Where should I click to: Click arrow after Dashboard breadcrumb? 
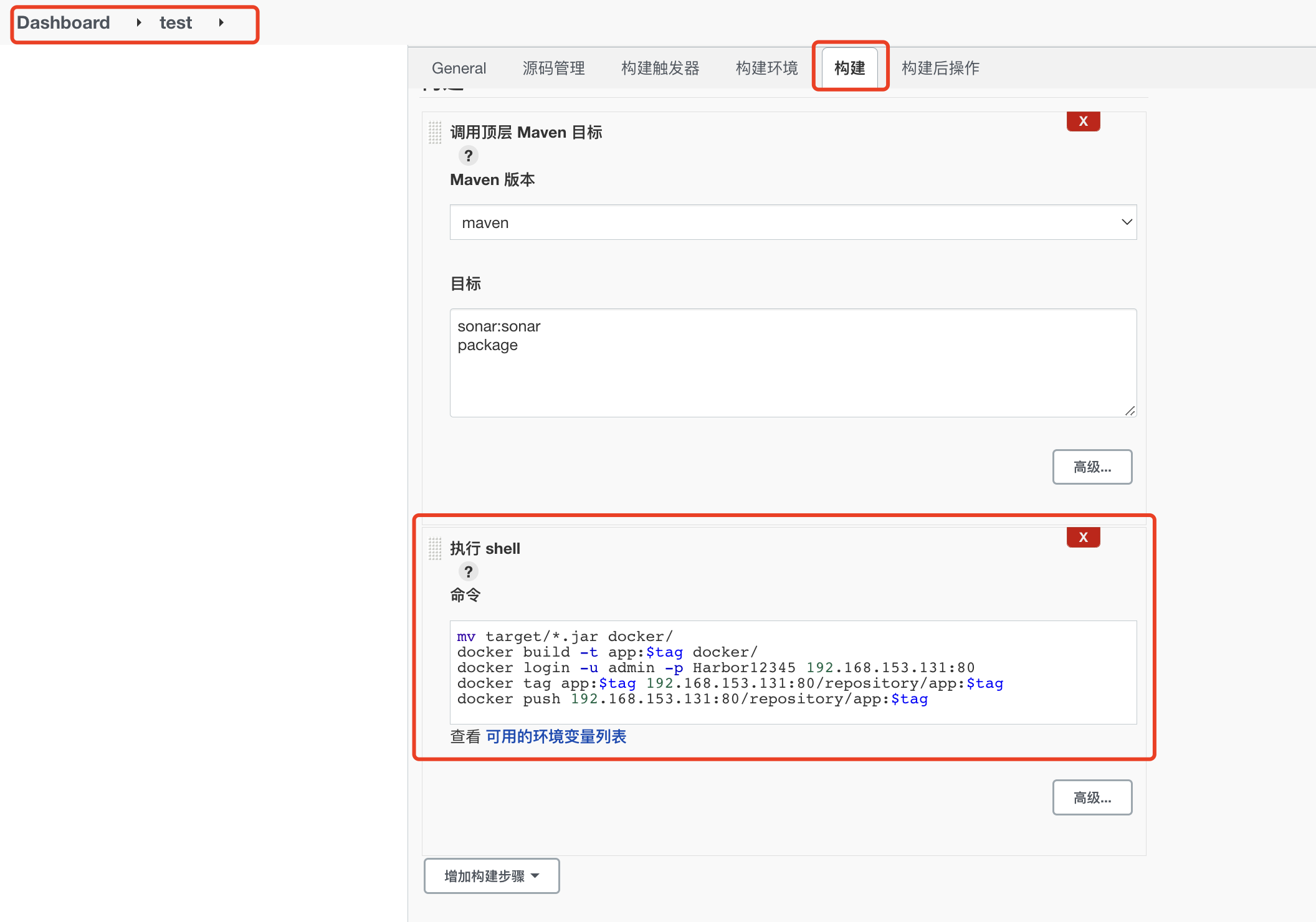138,23
